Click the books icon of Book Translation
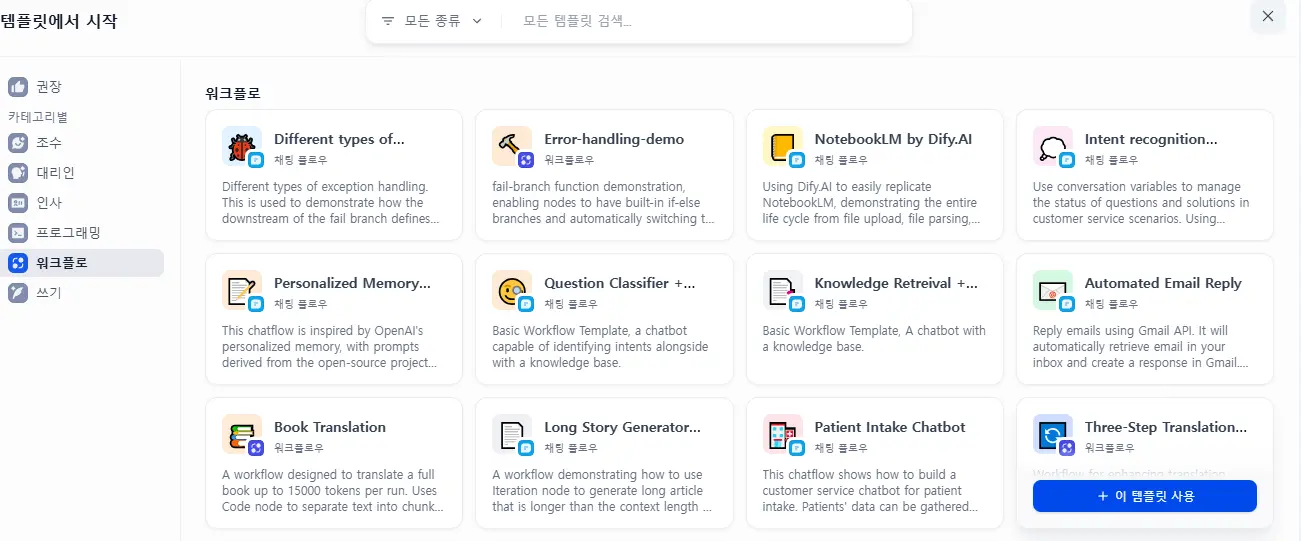The width and height of the screenshot is (1301, 541). (x=241, y=434)
